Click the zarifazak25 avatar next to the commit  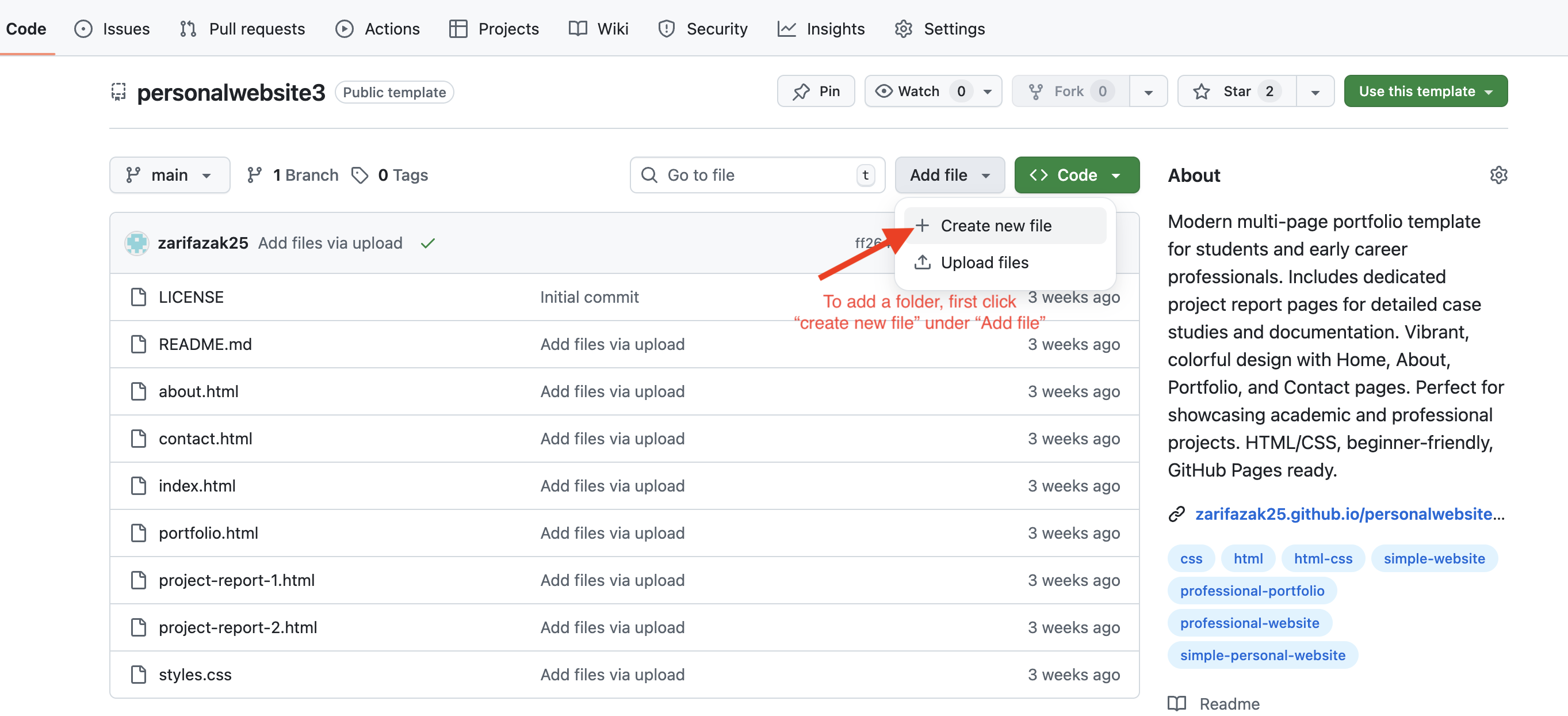pyautogui.click(x=136, y=242)
